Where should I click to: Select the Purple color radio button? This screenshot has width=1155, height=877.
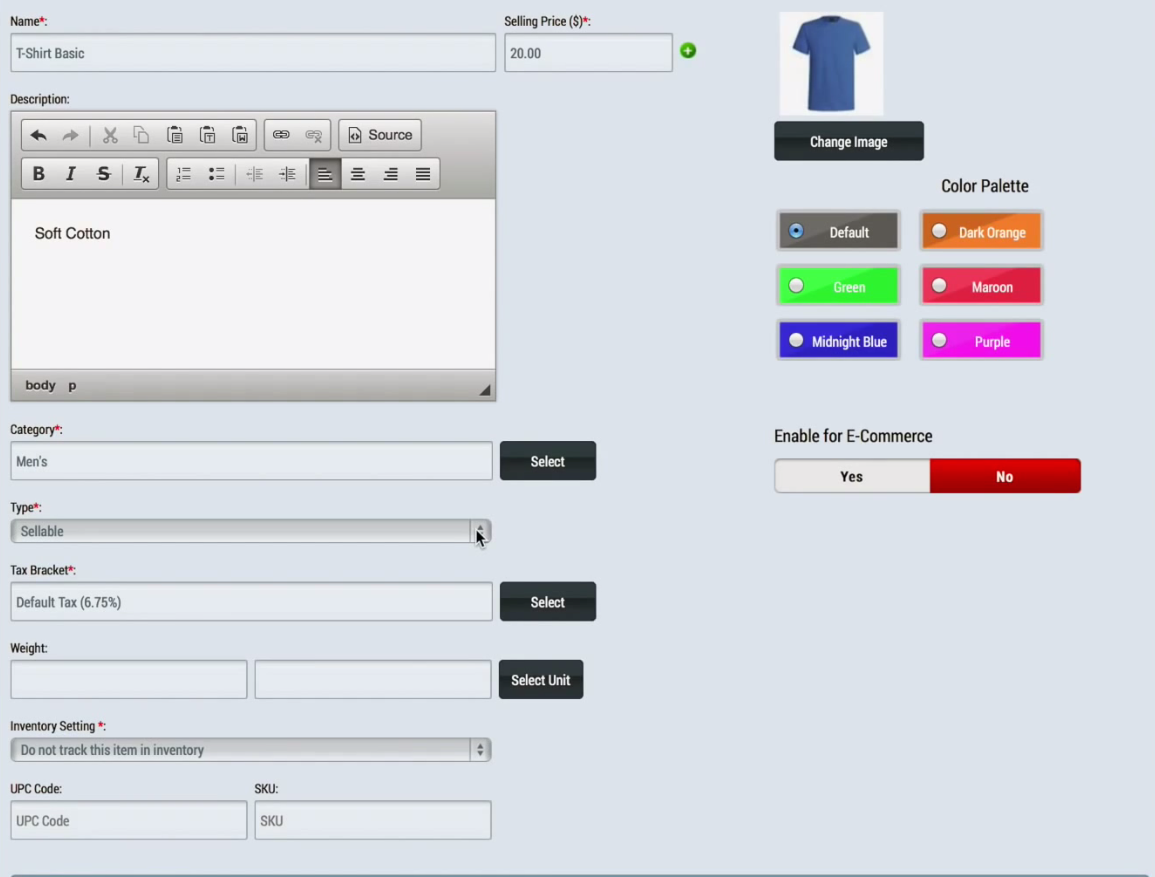pos(939,341)
